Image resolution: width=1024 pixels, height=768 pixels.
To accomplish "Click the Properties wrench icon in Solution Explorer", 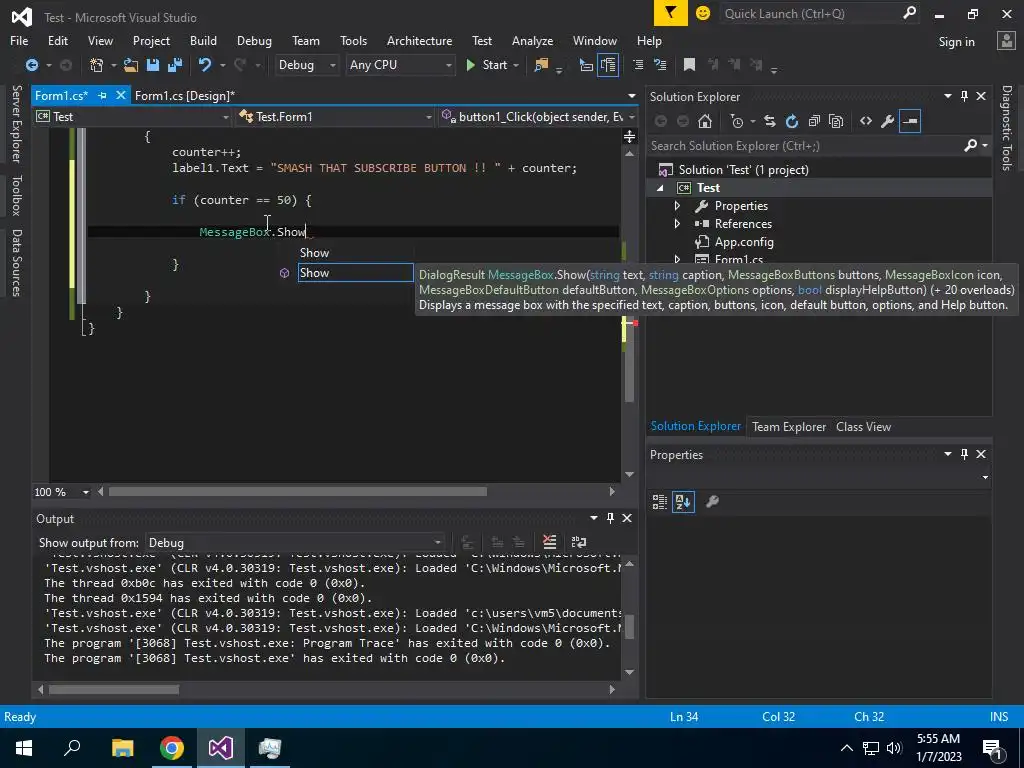I will tap(888, 121).
